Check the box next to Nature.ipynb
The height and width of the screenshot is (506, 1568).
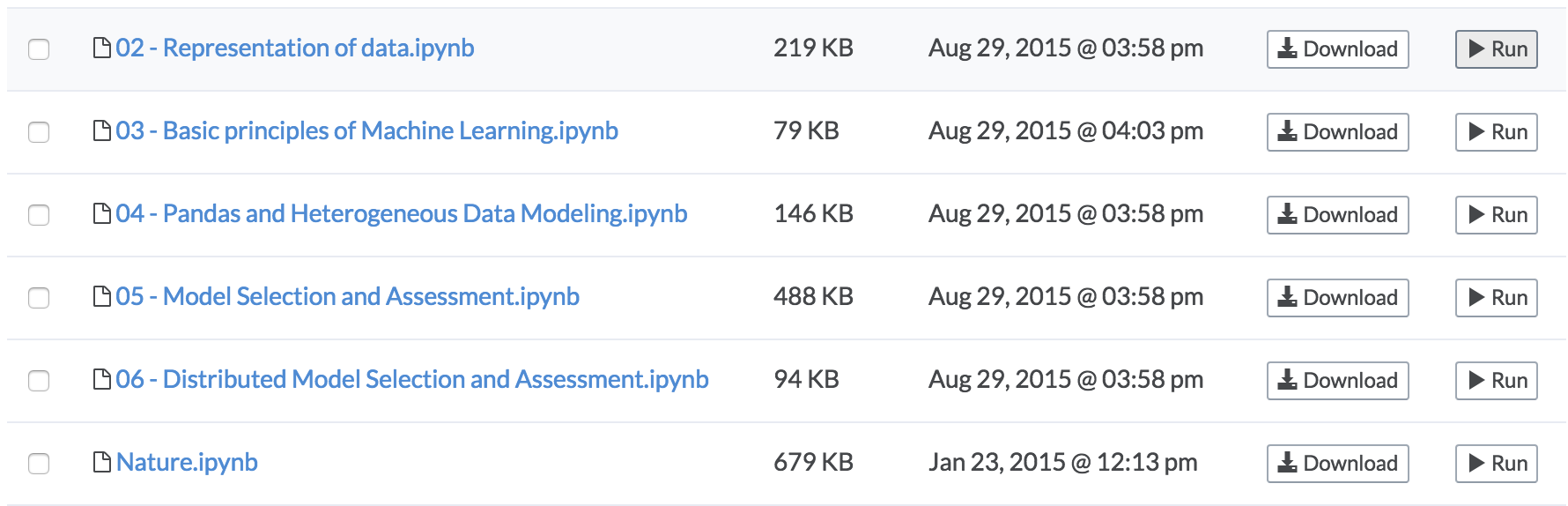[x=39, y=464]
